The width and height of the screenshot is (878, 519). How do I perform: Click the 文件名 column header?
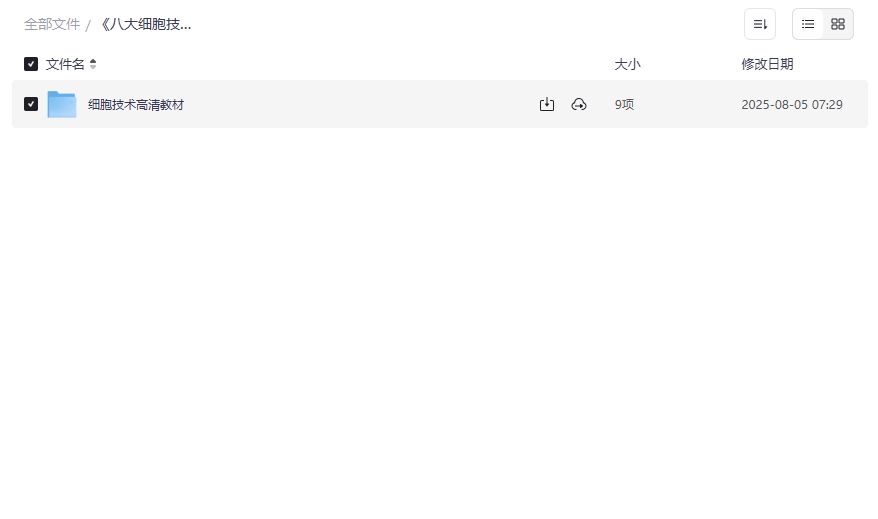click(x=65, y=64)
